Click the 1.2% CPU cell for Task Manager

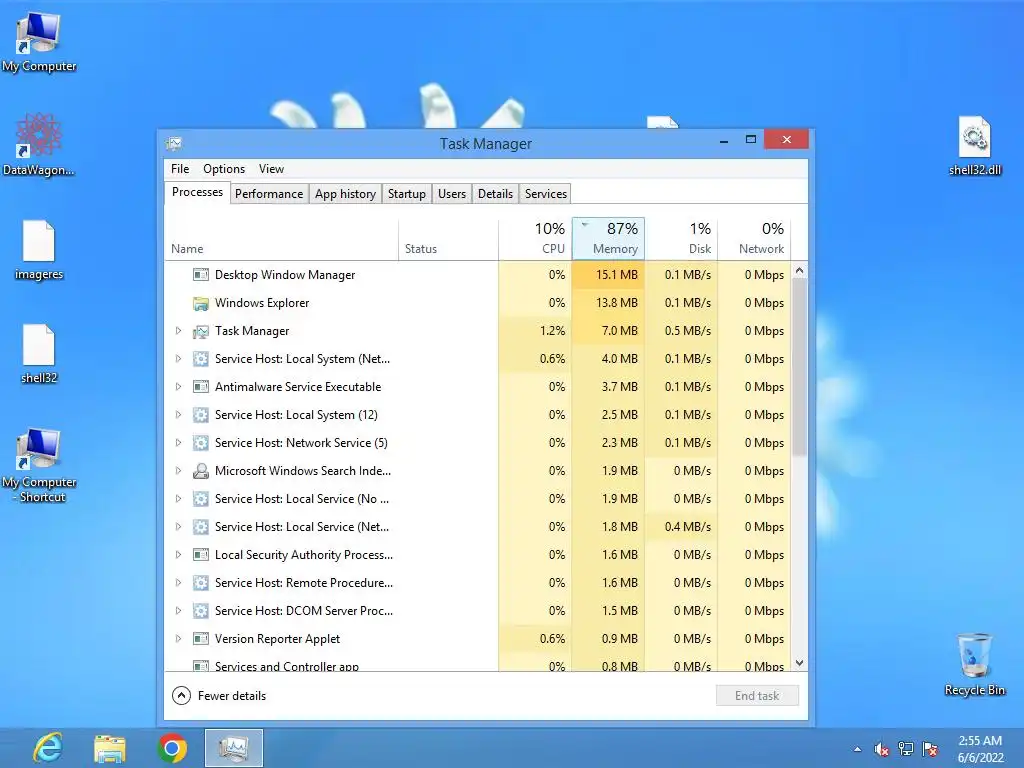coord(535,331)
